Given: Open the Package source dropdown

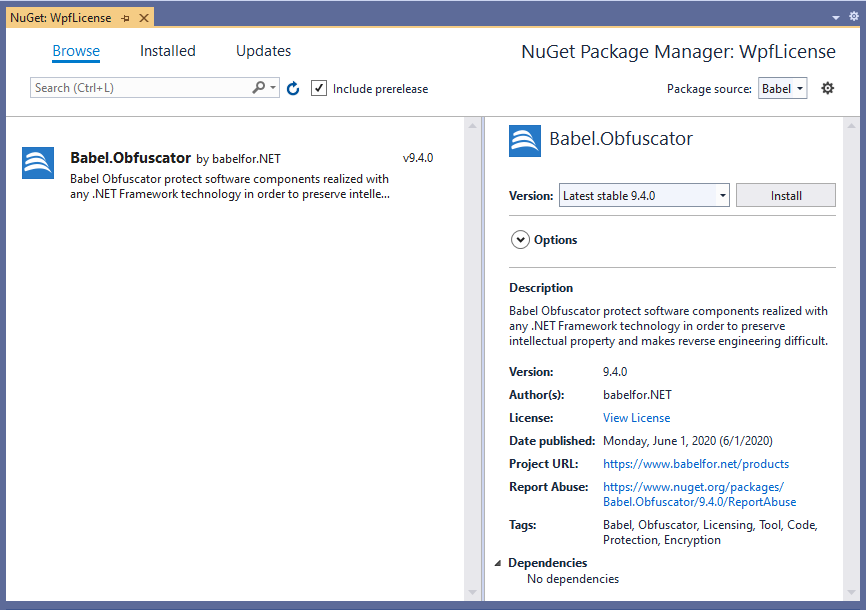Looking at the screenshot, I should (783, 88).
